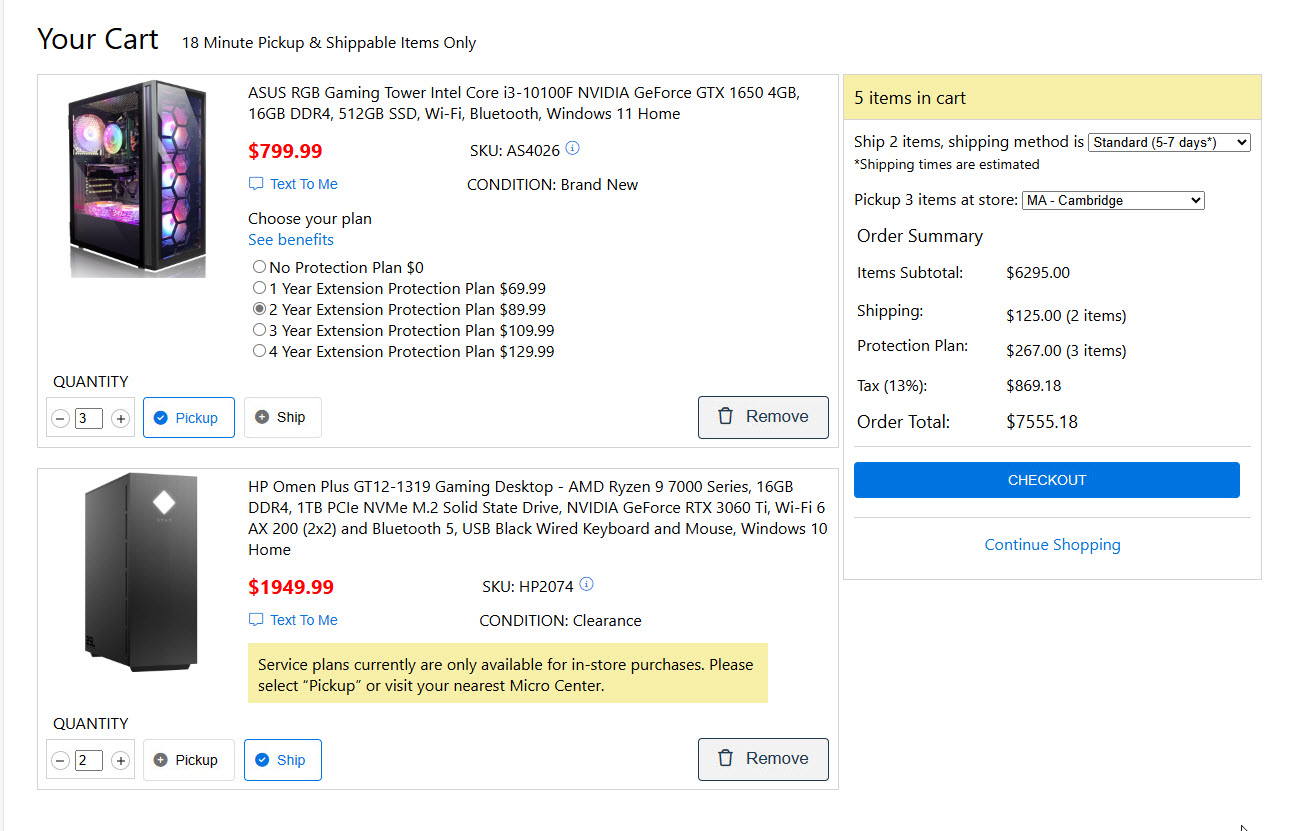Click info icon beside SKU HP2074

tap(586, 585)
